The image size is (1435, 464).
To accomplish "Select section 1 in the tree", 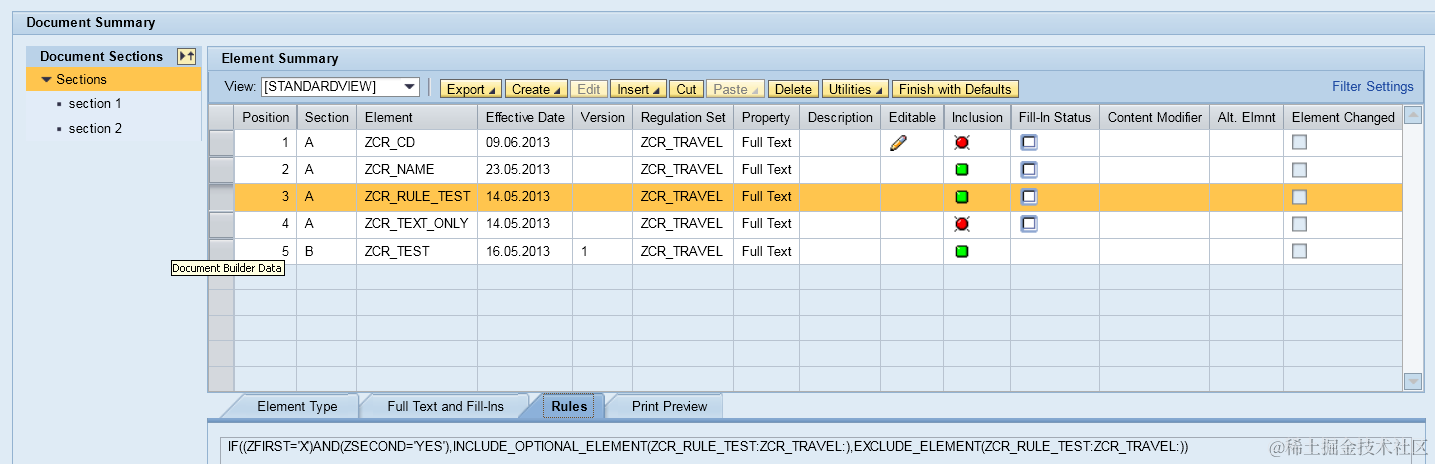I will [x=95, y=104].
